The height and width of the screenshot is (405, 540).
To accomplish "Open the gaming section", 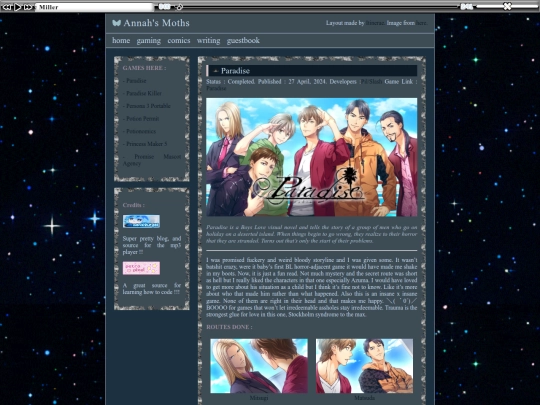I will (148, 41).
